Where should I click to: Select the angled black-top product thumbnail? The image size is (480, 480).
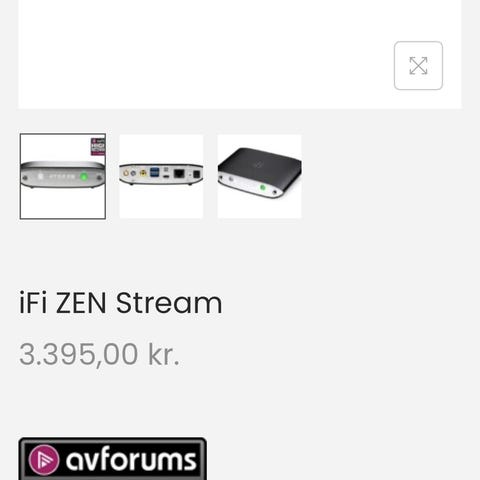(259, 176)
